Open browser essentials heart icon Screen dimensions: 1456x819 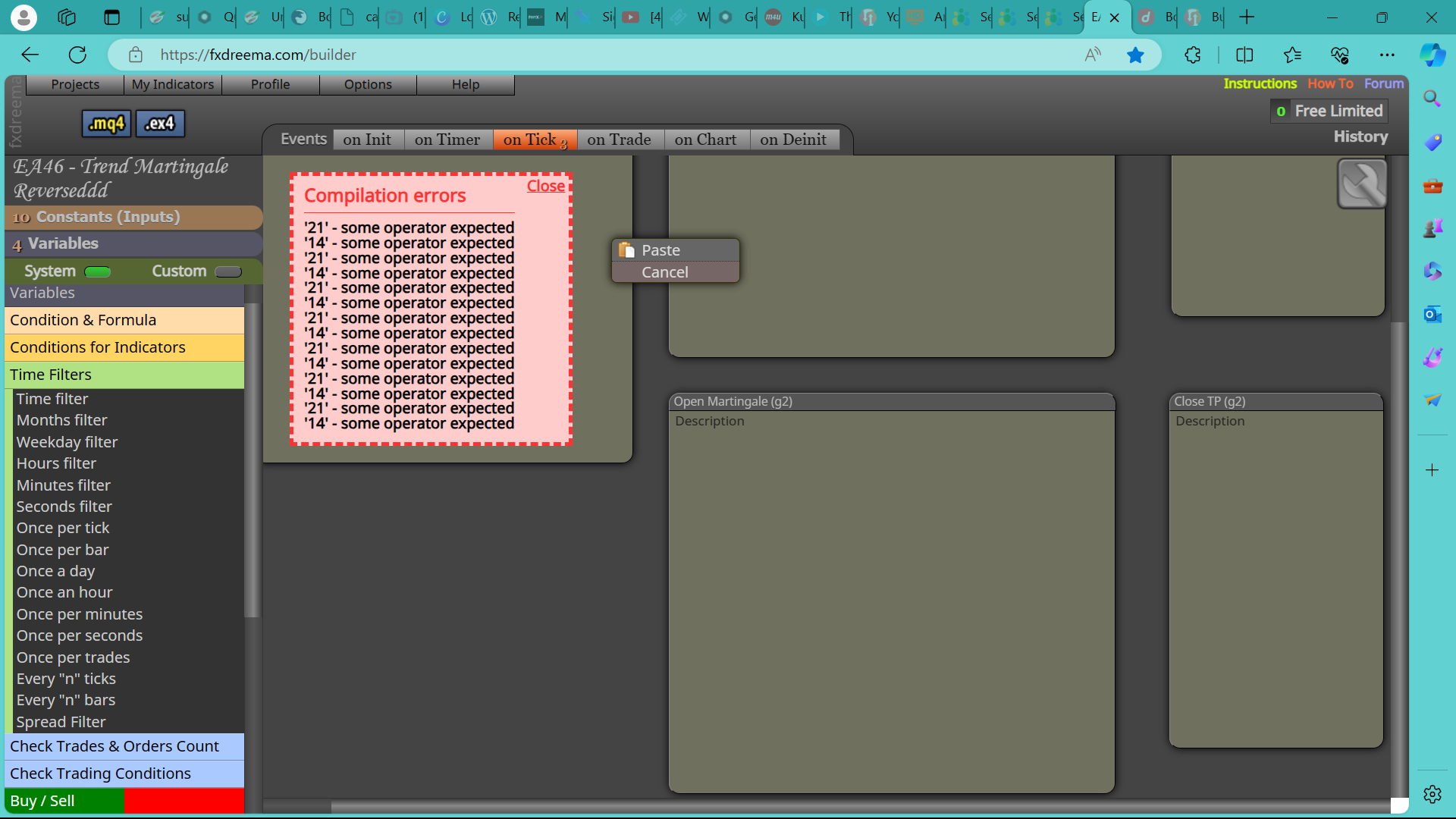click(1340, 55)
